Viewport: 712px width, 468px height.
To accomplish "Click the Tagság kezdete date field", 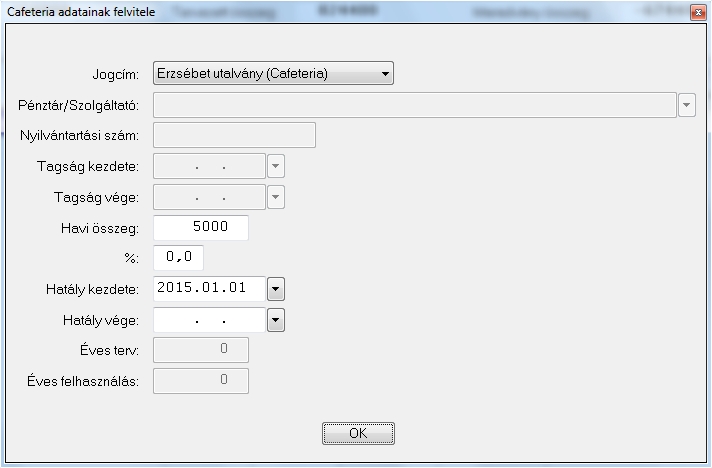I will (x=209, y=166).
